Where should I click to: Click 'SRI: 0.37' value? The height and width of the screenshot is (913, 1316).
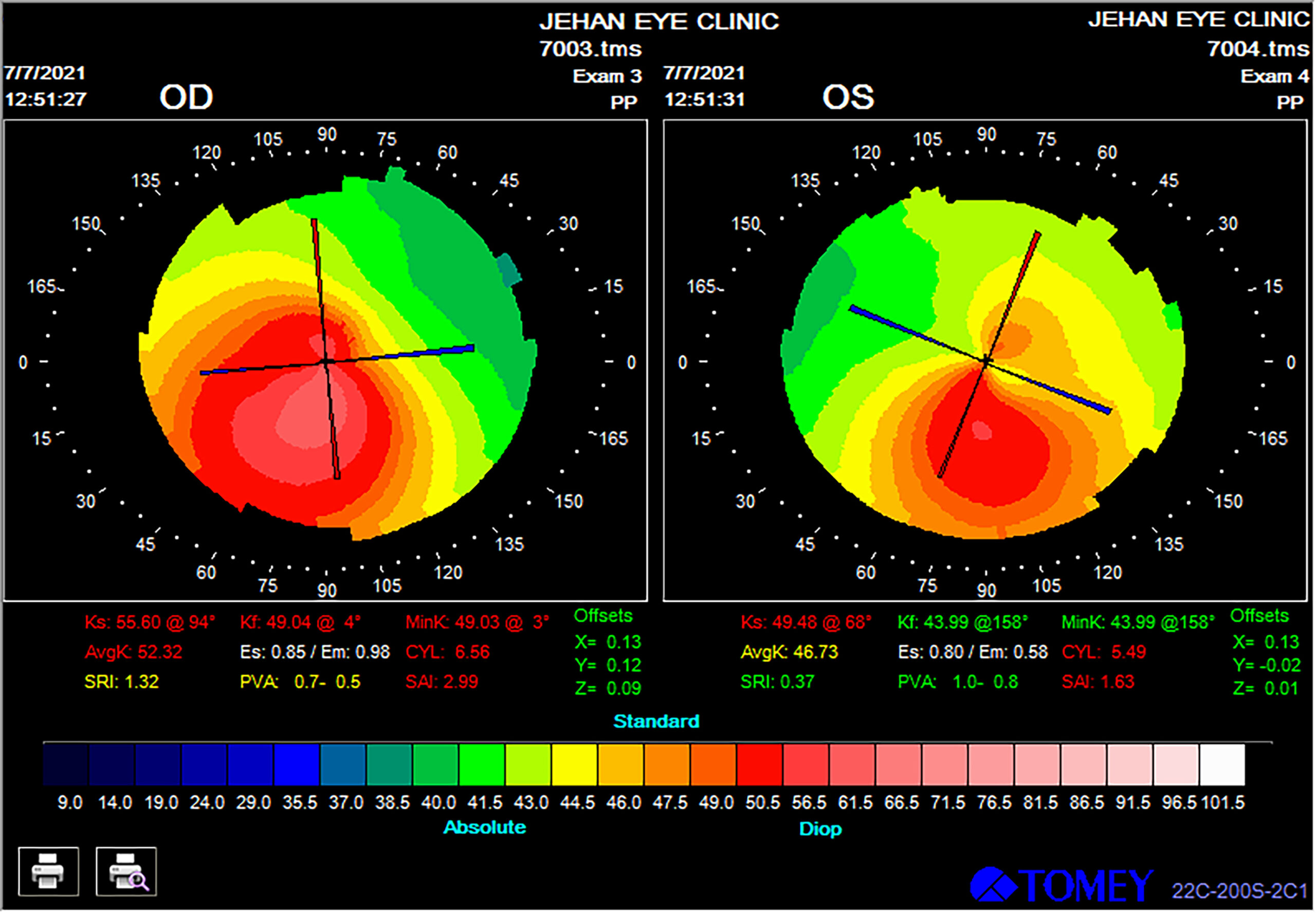tap(778, 683)
